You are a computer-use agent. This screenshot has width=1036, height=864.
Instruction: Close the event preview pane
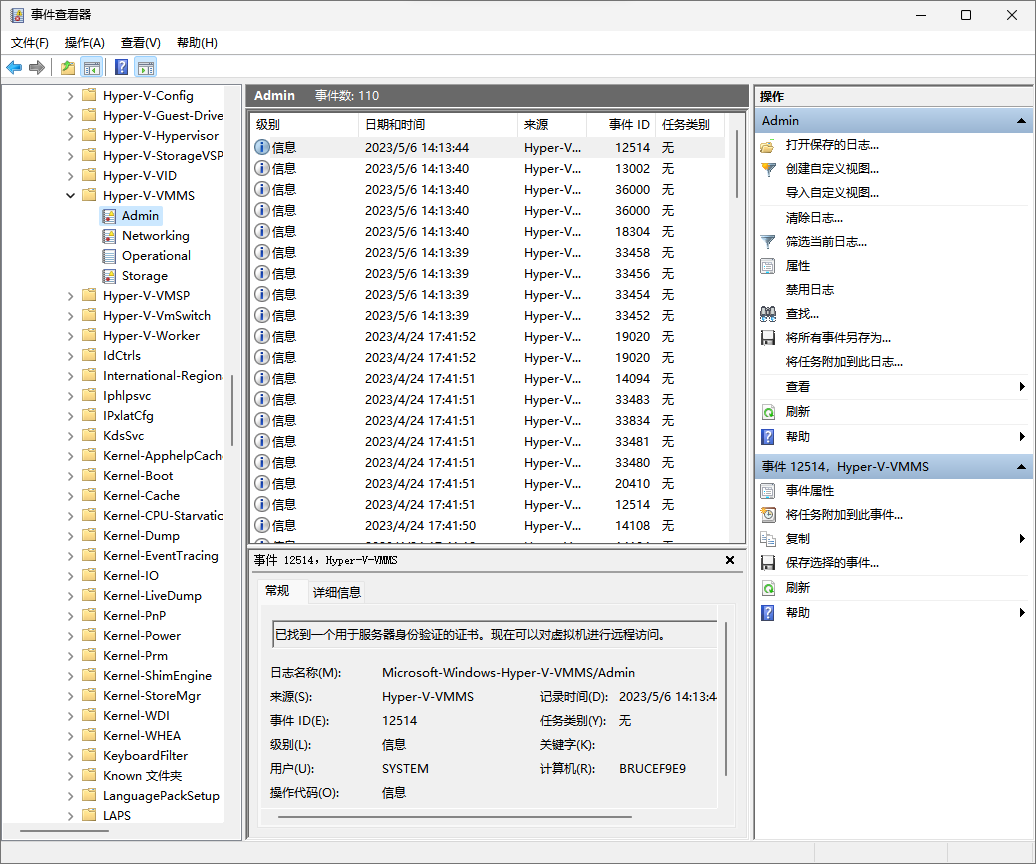(x=730, y=560)
